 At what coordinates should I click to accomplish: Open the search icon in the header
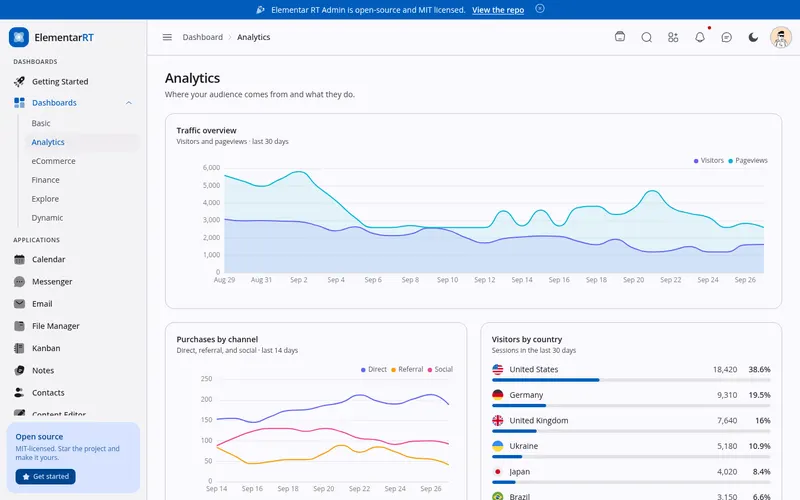646,37
